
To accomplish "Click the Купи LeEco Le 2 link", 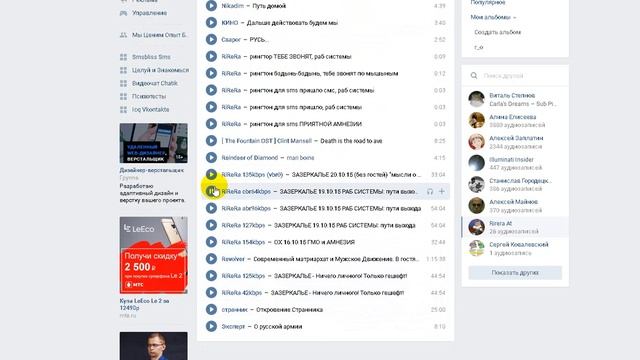I will (x=144, y=304).
